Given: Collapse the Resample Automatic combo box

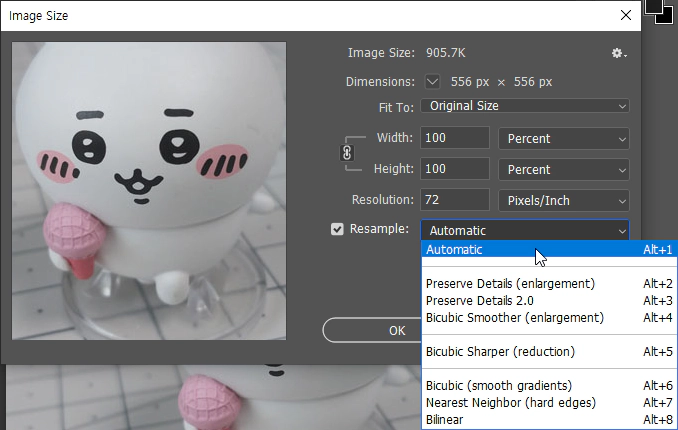Looking at the screenshot, I should 525,231.
